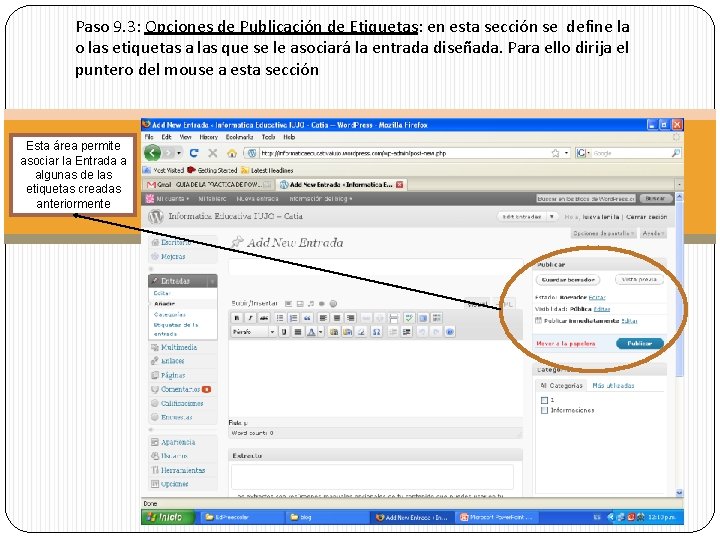Image resolution: width=720 pixels, height=540 pixels.
Task: Click the post title input field
Action: [x=375, y=267]
